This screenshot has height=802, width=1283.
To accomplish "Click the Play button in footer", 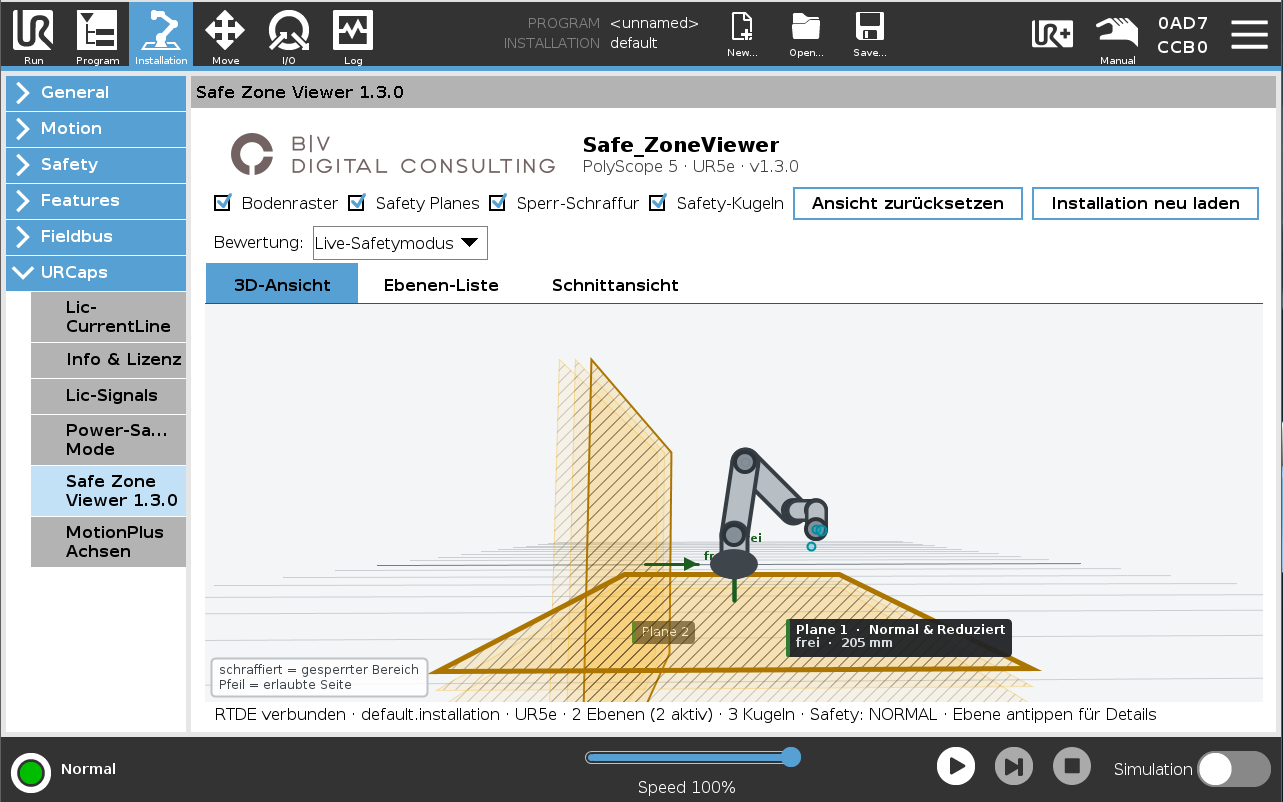I will tap(956, 767).
